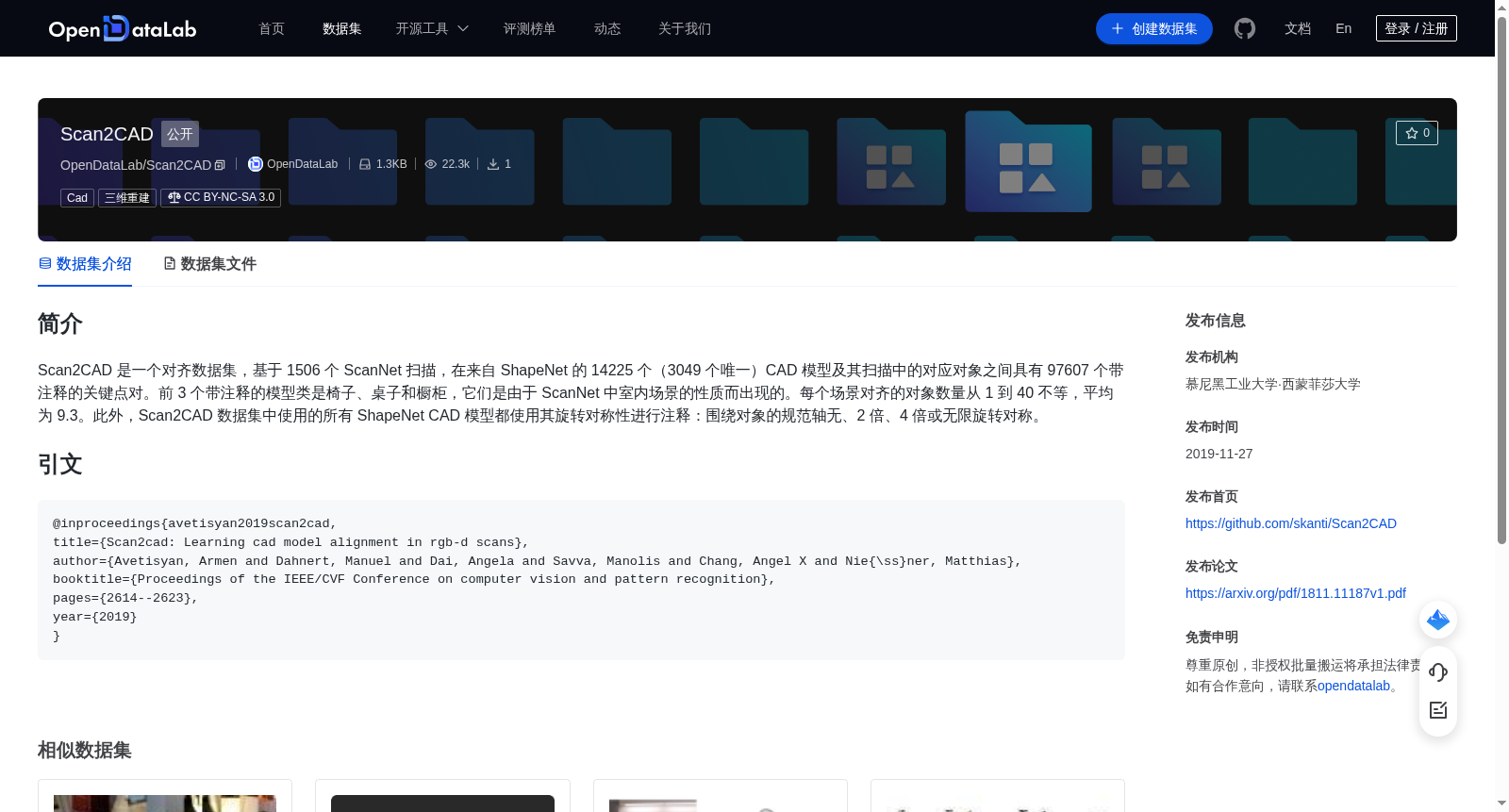Open 数据集 navigation item

(x=342, y=28)
